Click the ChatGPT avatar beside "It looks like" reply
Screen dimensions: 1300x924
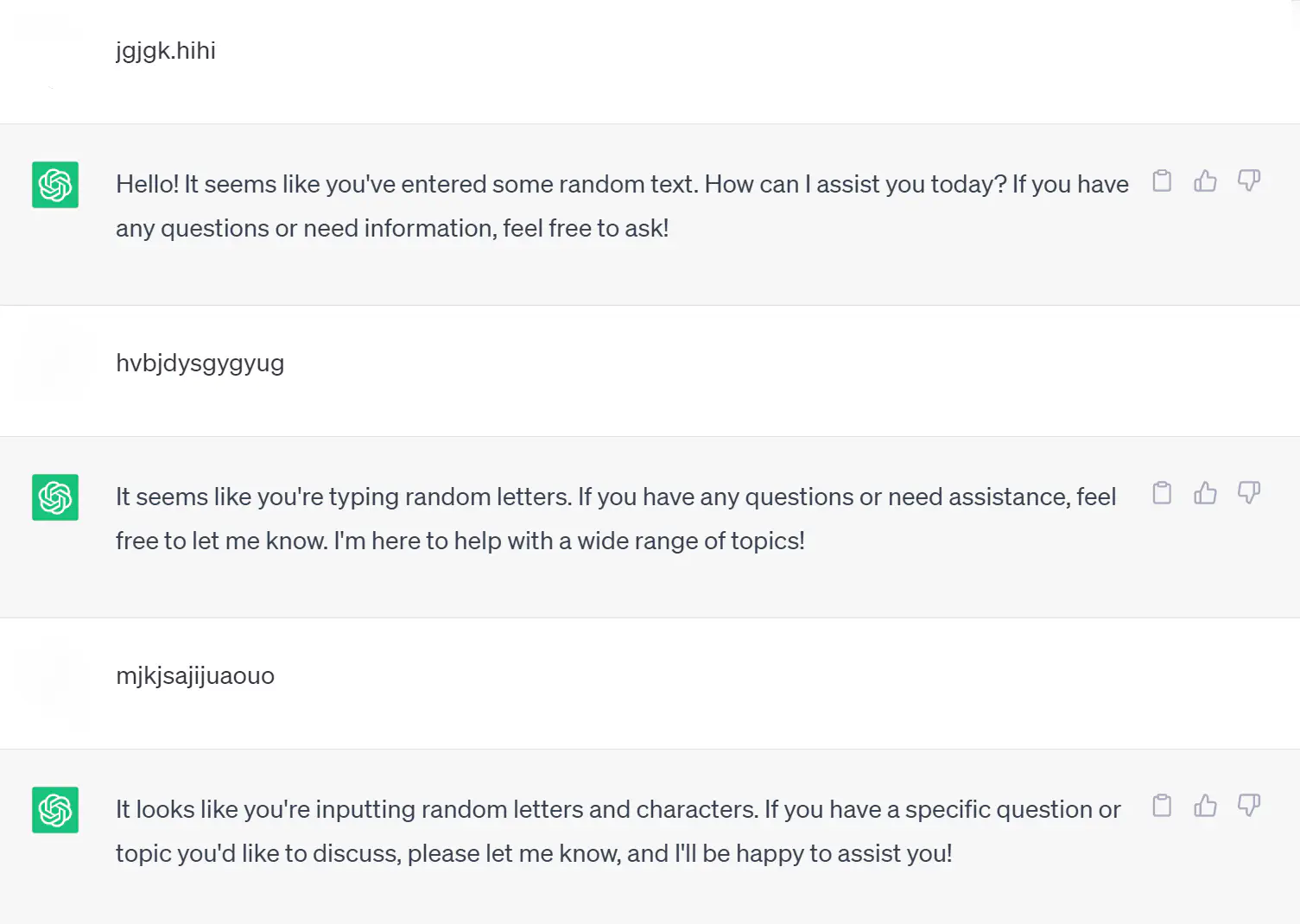tap(55, 810)
